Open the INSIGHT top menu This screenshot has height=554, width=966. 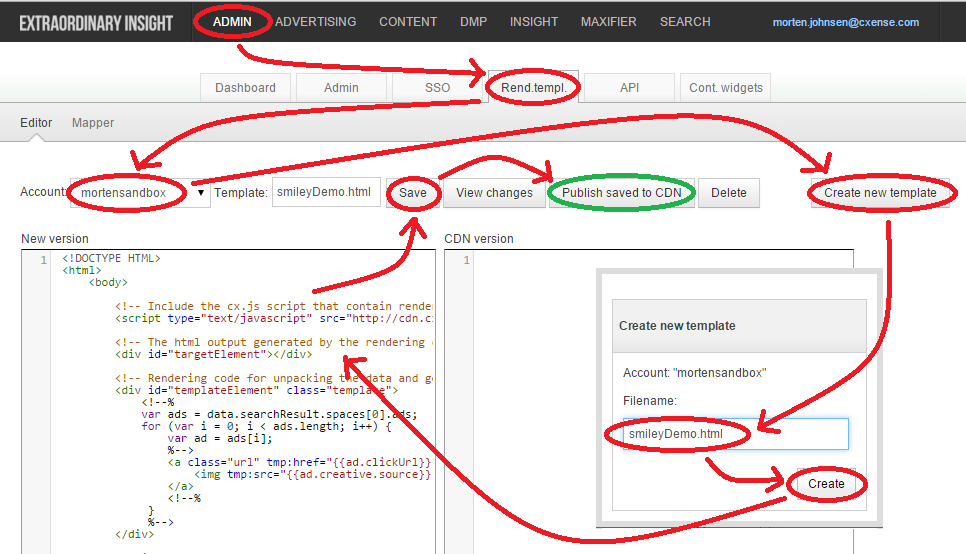pos(534,22)
